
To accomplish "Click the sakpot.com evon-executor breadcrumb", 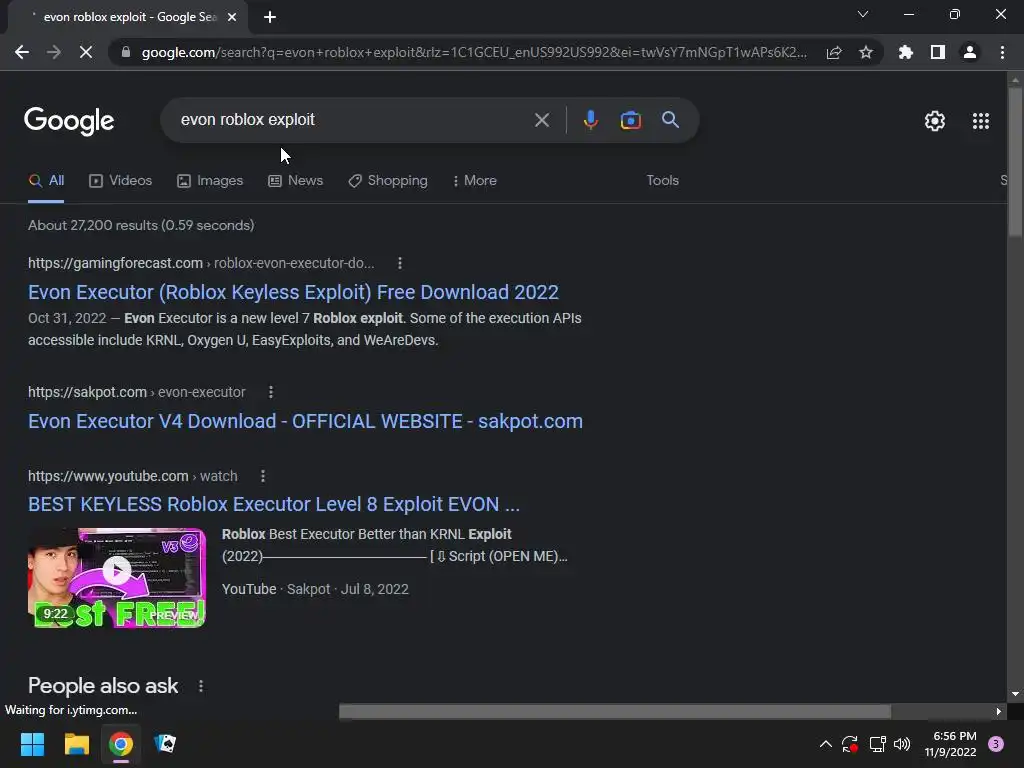I will coord(136,392).
